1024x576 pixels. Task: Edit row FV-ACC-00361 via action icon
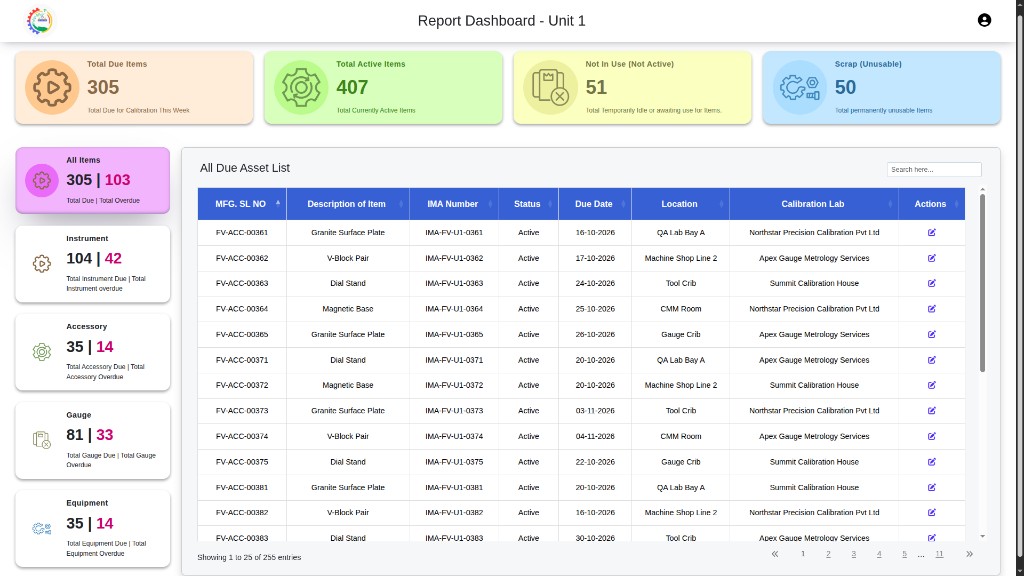coord(932,232)
